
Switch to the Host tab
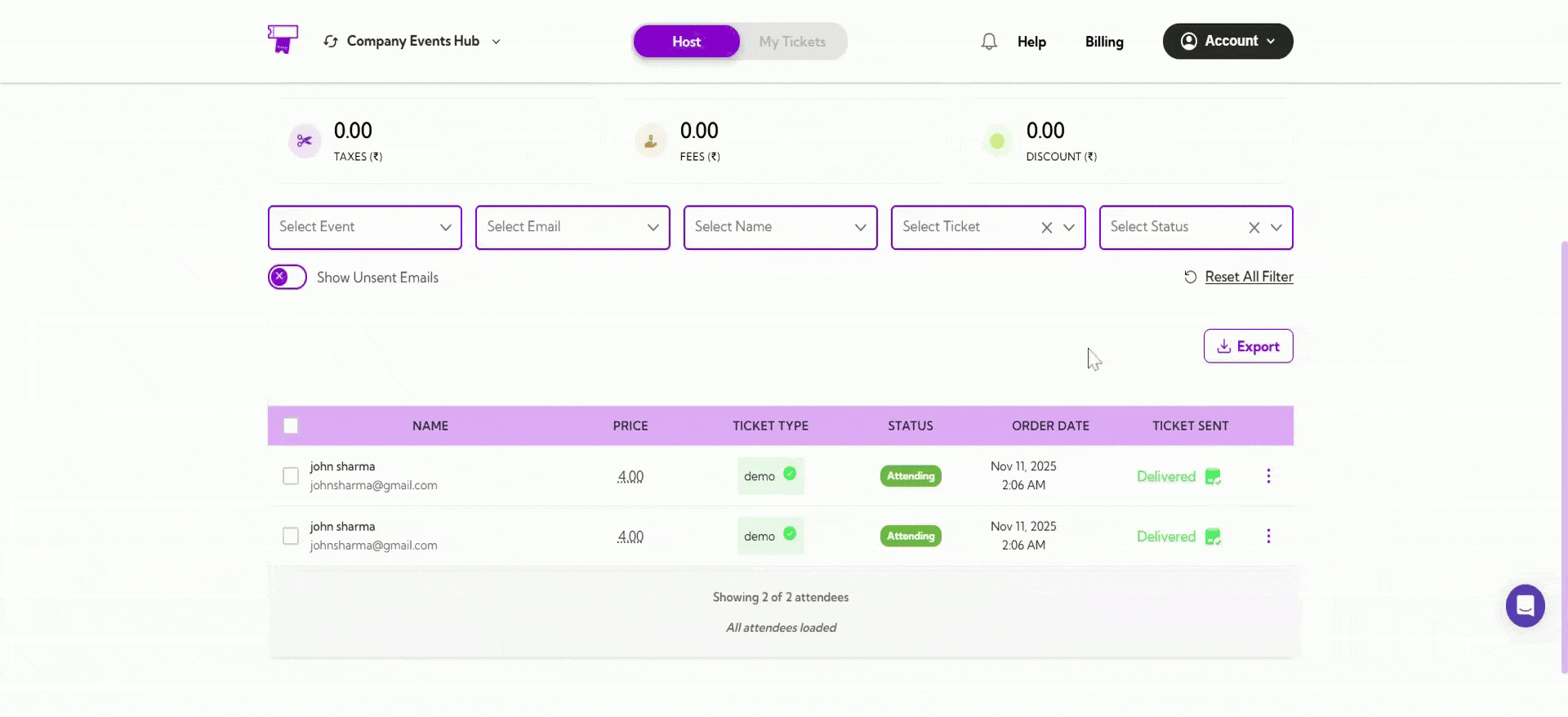point(686,42)
